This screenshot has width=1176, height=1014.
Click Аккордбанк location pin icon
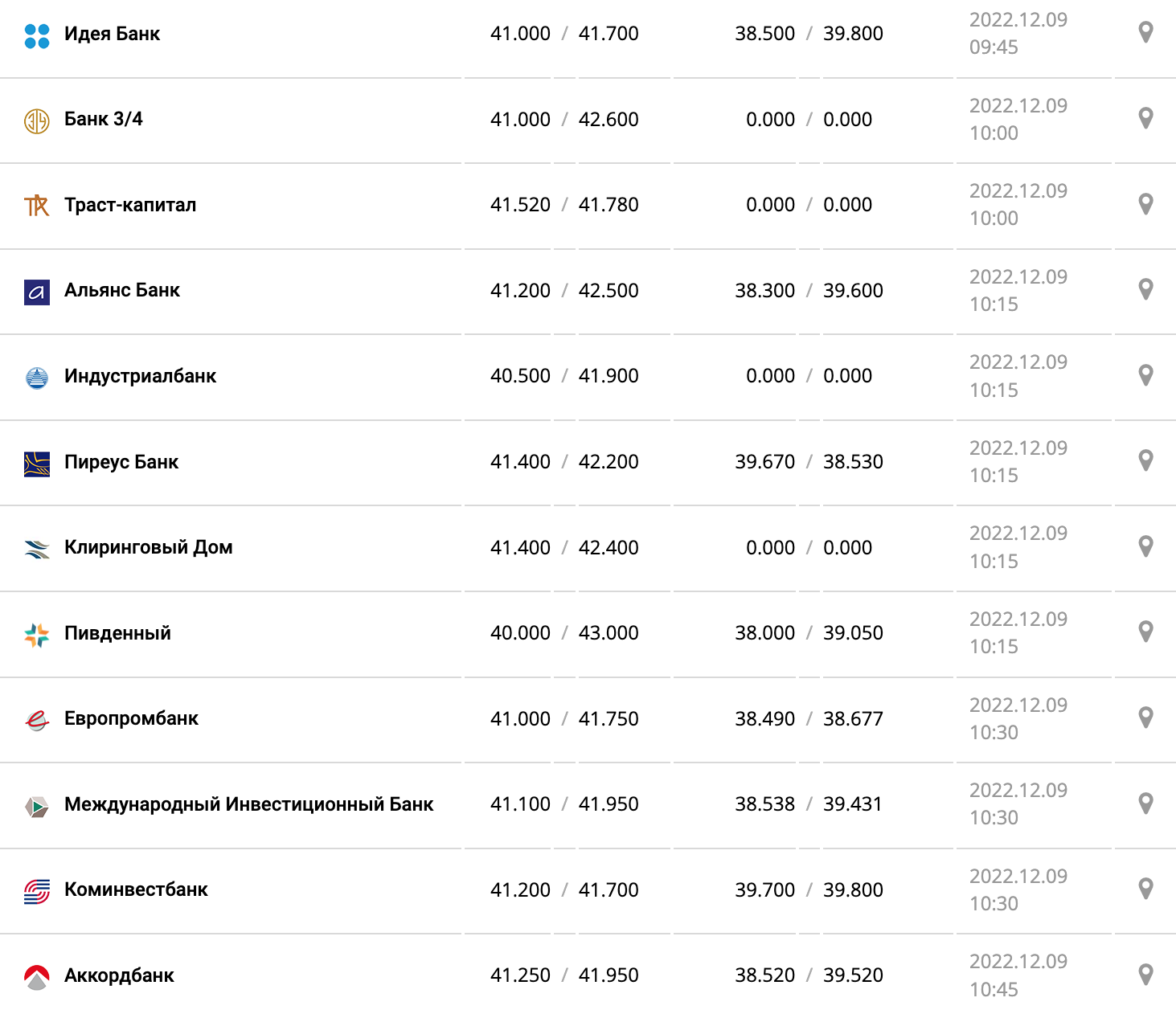(1146, 975)
